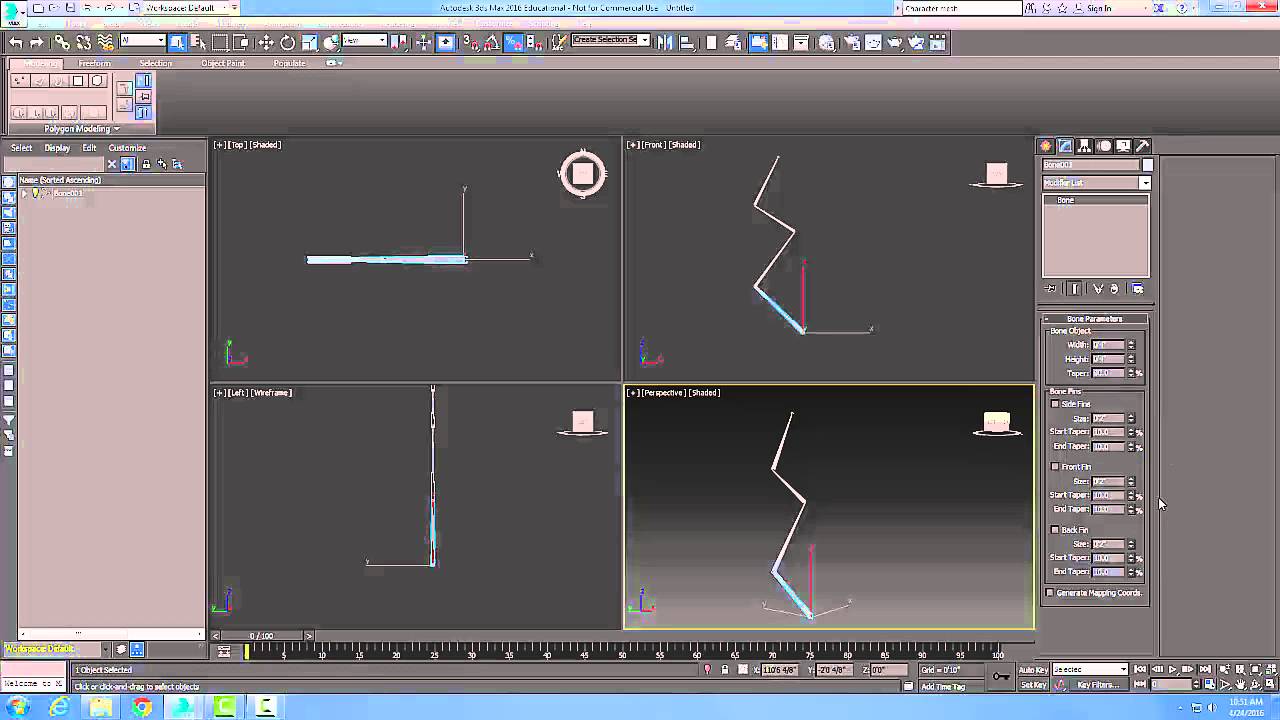Toggle the Angle Snap icon
Screen dimensions: 1280x720
[x=492, y=42]
